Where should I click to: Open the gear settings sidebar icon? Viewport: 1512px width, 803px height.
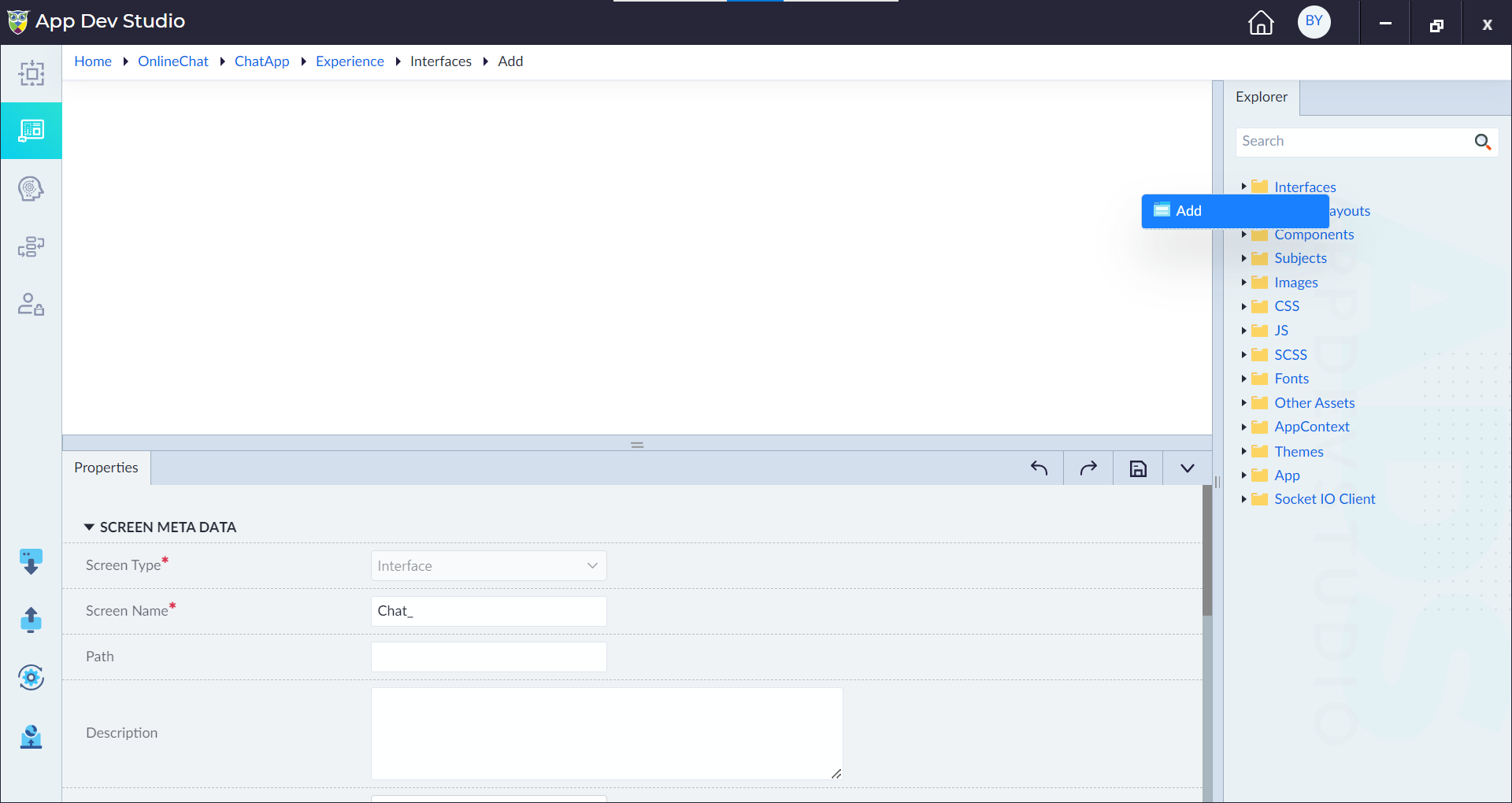31,677
